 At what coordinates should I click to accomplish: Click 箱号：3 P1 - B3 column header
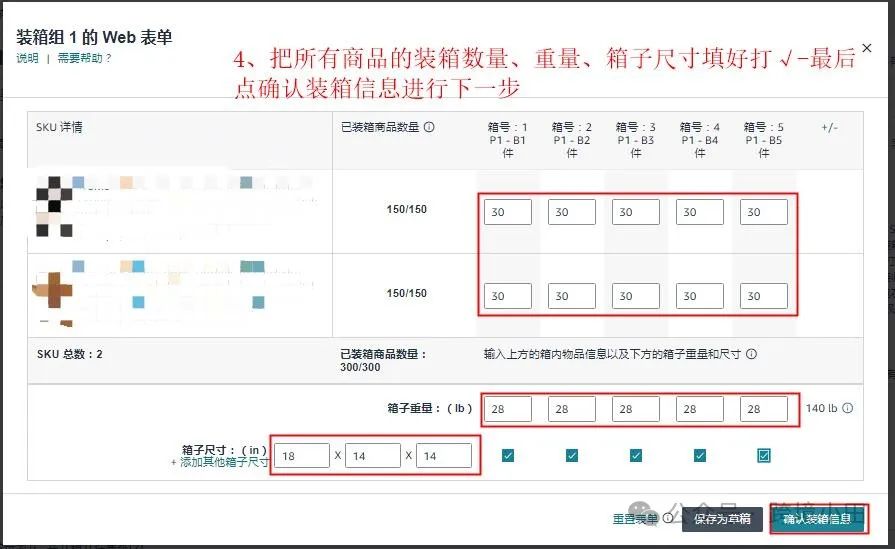pos(636,140)
